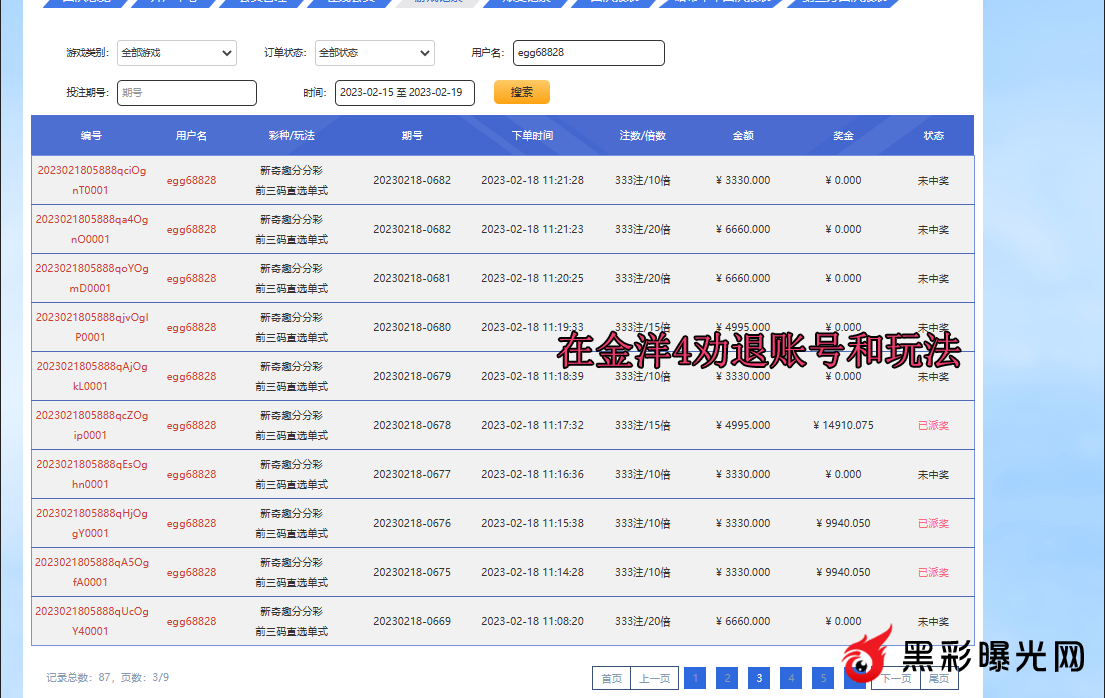Open the 时间 date range picker field
Image resolution: width=1105 pixels, height=698 pixels.
[404, 93]
